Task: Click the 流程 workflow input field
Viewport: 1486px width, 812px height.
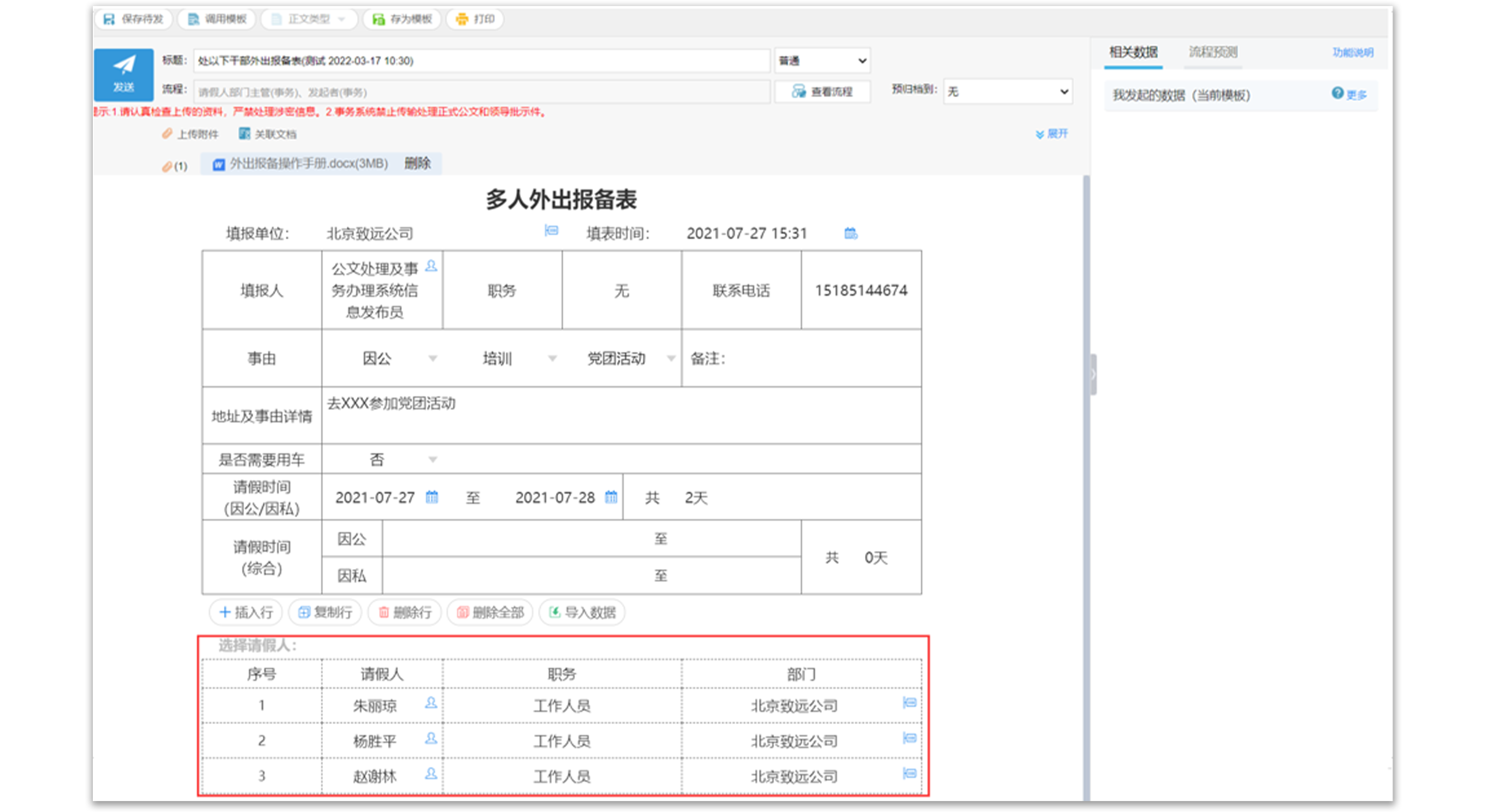Action: pyautogui.click(x=482, y=92)
